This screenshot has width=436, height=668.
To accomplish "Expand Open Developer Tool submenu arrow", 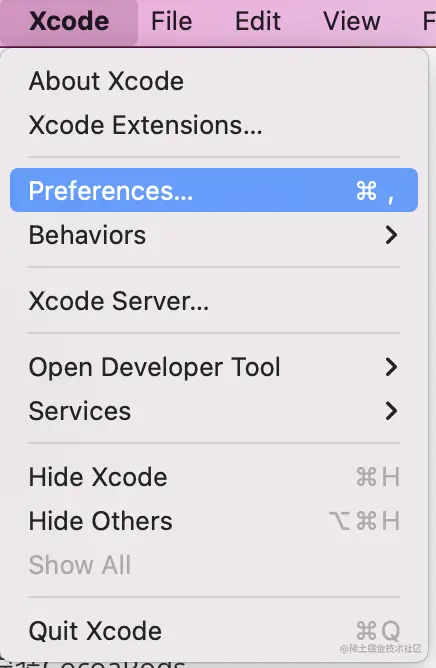I will (391, 367).
